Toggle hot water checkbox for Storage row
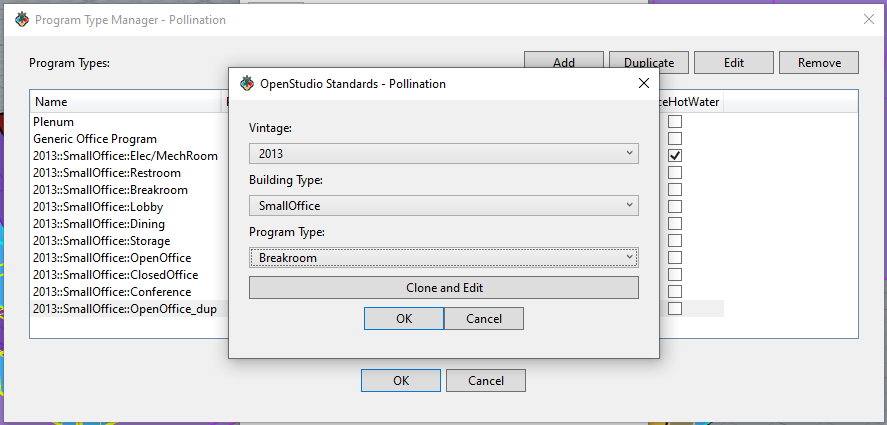This screenshot has width=887, height=425. click(x=675, y=241)
